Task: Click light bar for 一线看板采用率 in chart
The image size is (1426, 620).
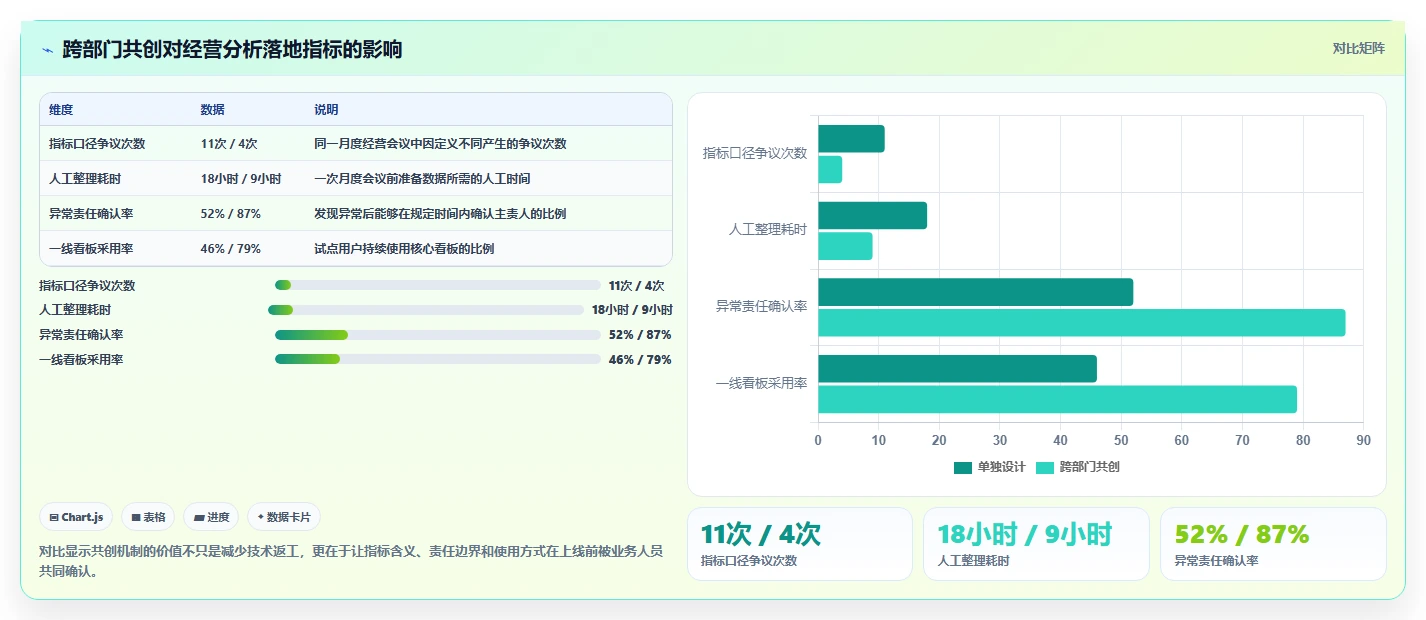Action: tap(1057, 399)
